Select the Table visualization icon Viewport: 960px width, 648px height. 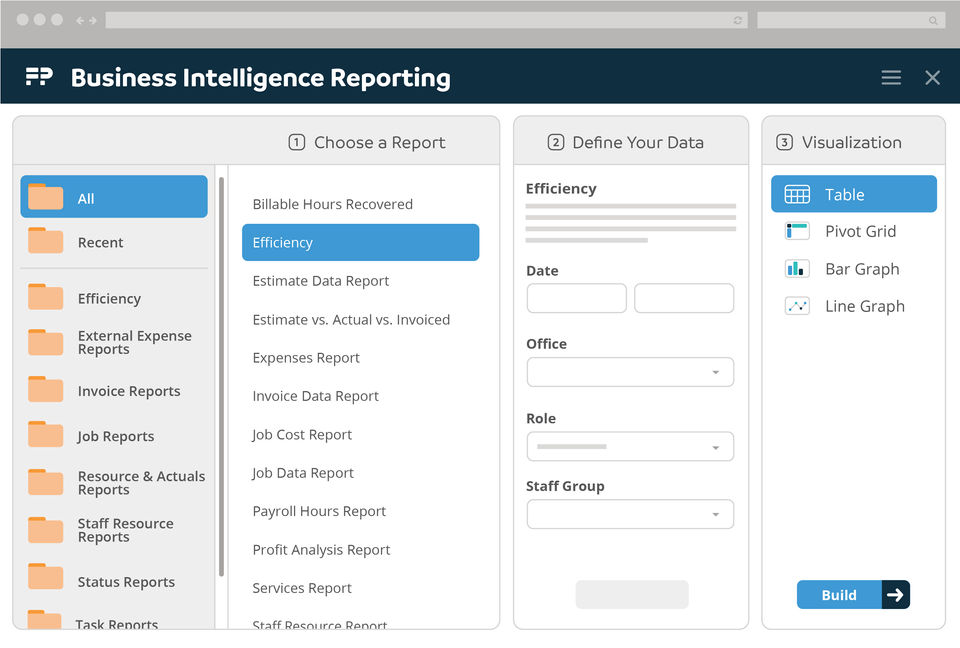point(797,195)
